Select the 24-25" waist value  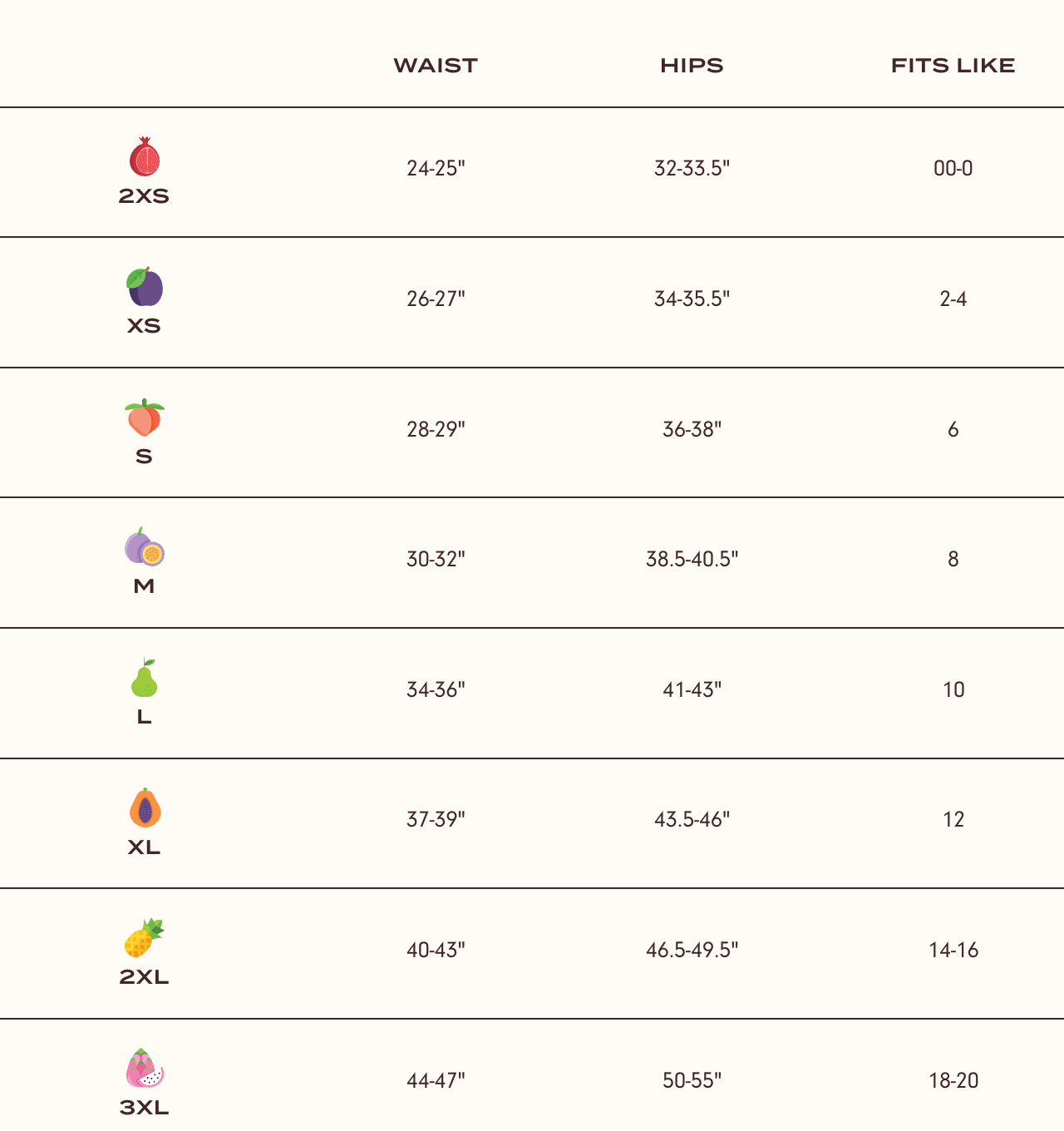pos(436,168)
